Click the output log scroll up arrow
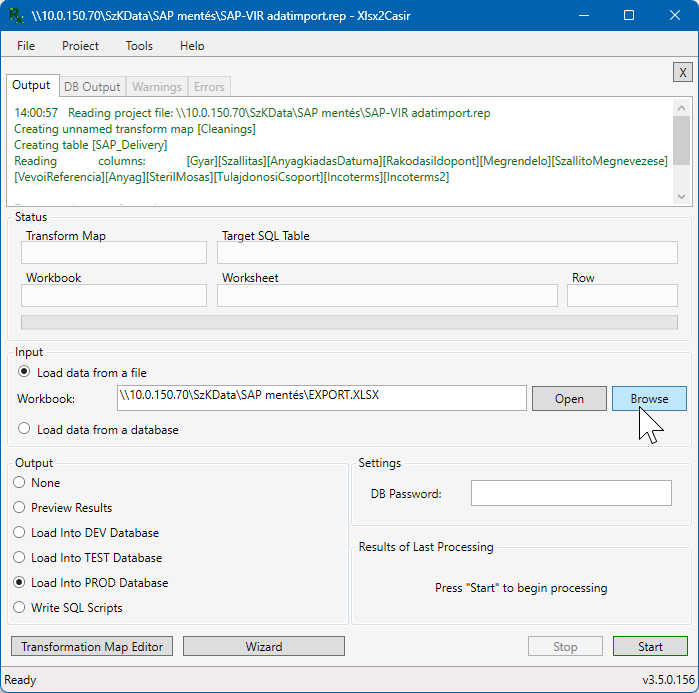 [681, 108]
